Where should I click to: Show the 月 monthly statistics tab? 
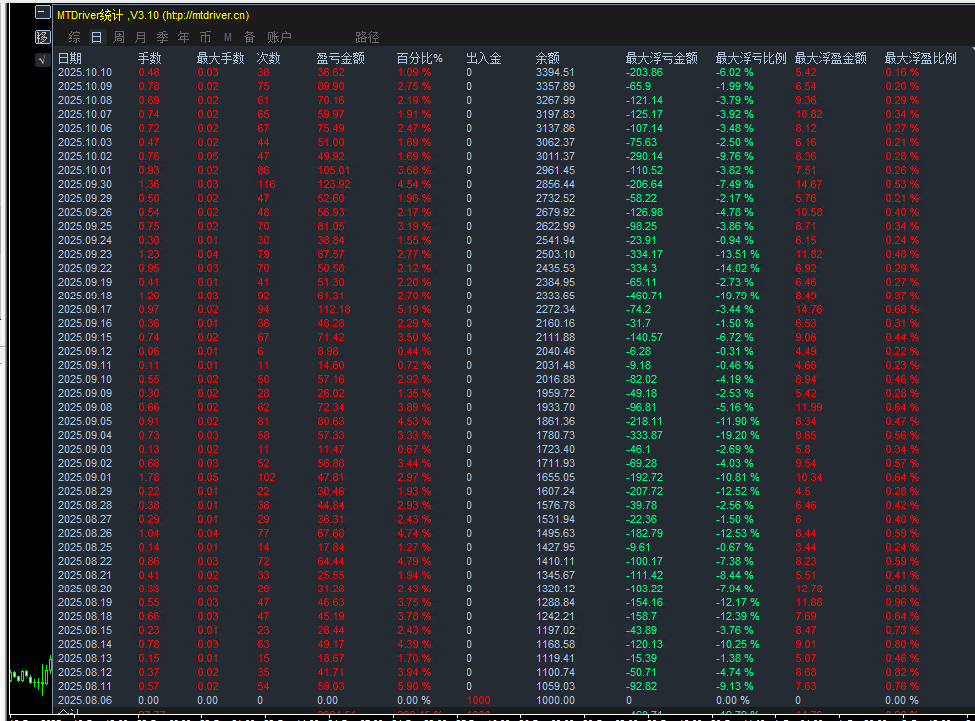tap(141, 37)
